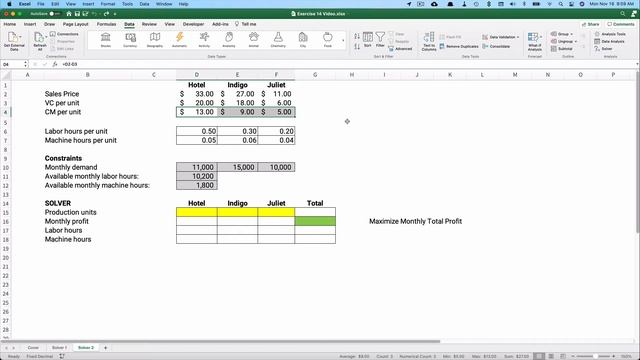Click the Advanced filter option

pos(400,49)
